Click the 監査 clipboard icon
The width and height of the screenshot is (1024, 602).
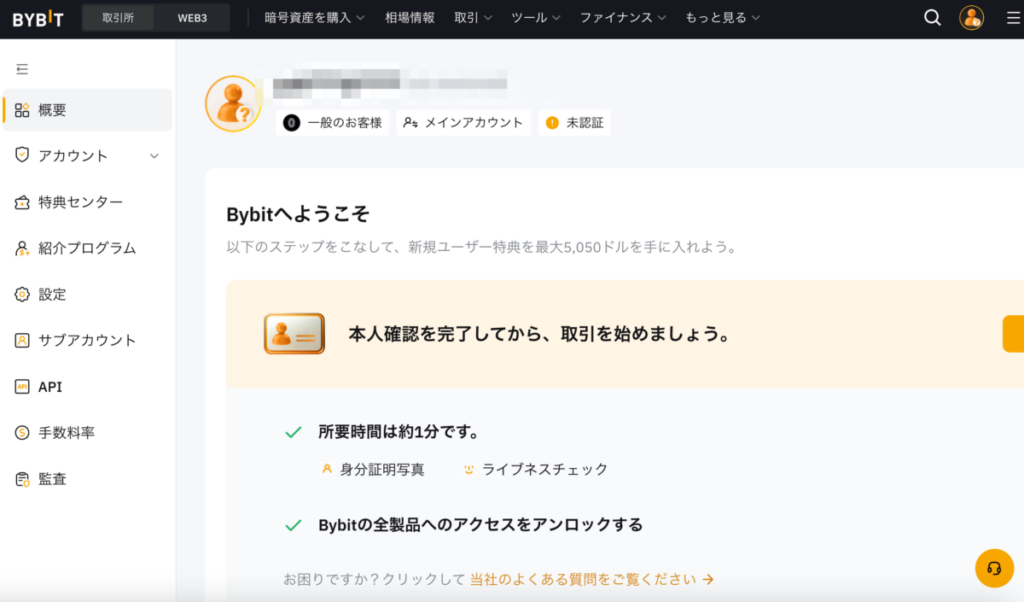[22, 479]
